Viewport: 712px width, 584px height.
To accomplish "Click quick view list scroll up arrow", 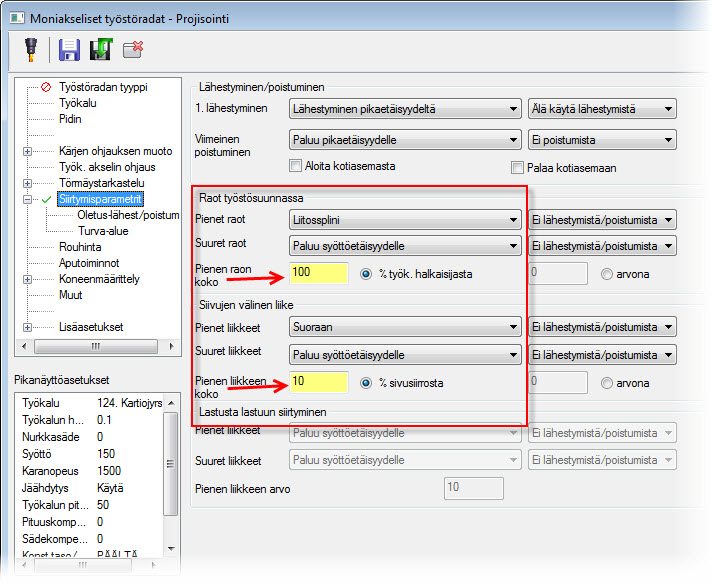I will (x=171, y=403).
